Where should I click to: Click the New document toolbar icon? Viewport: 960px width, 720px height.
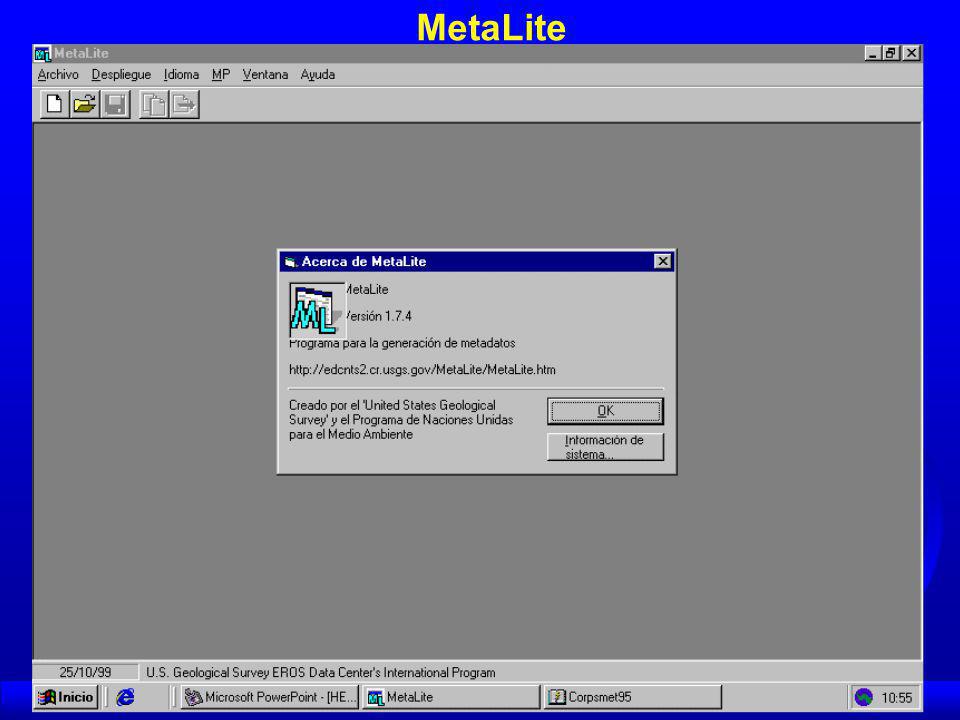click(54, 104)
